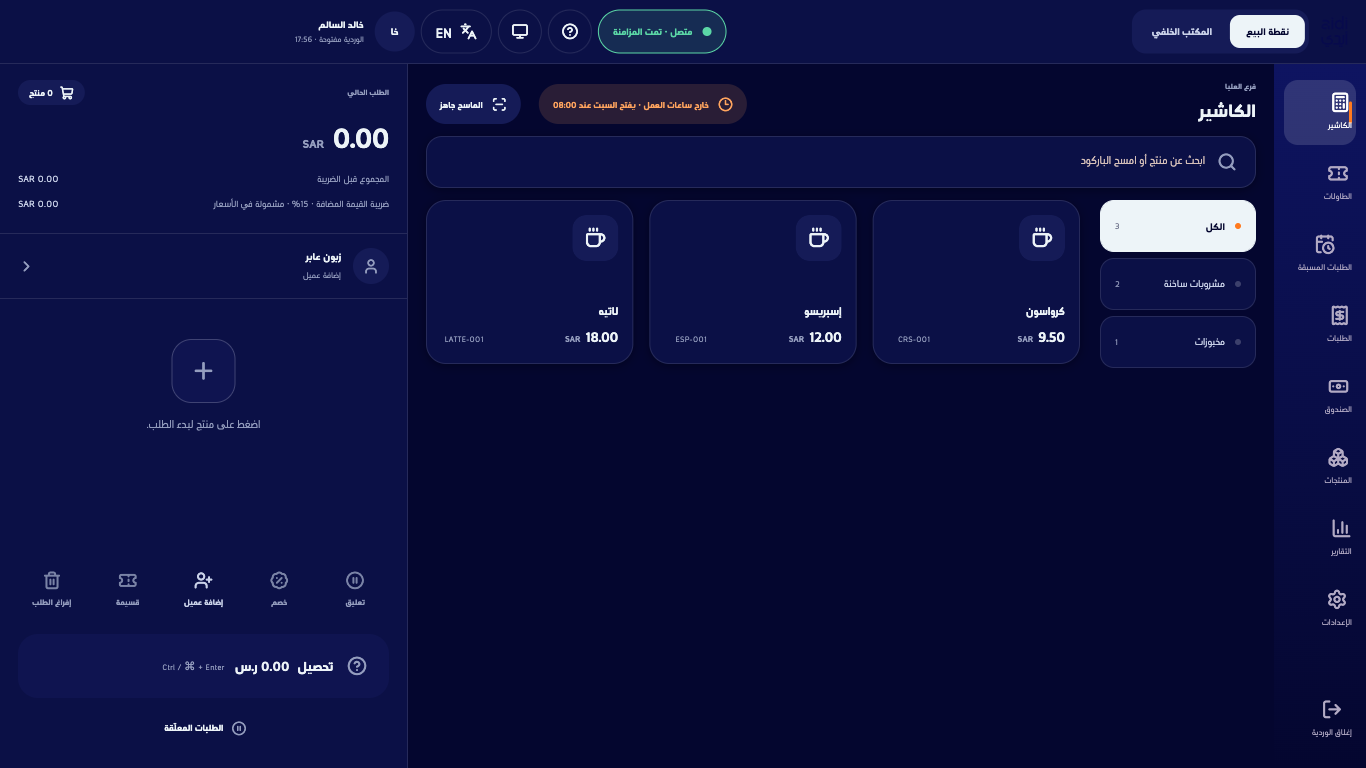Click the help question mark in top bar
This screenshot has height=768, width=1366.
coord(570,31)
